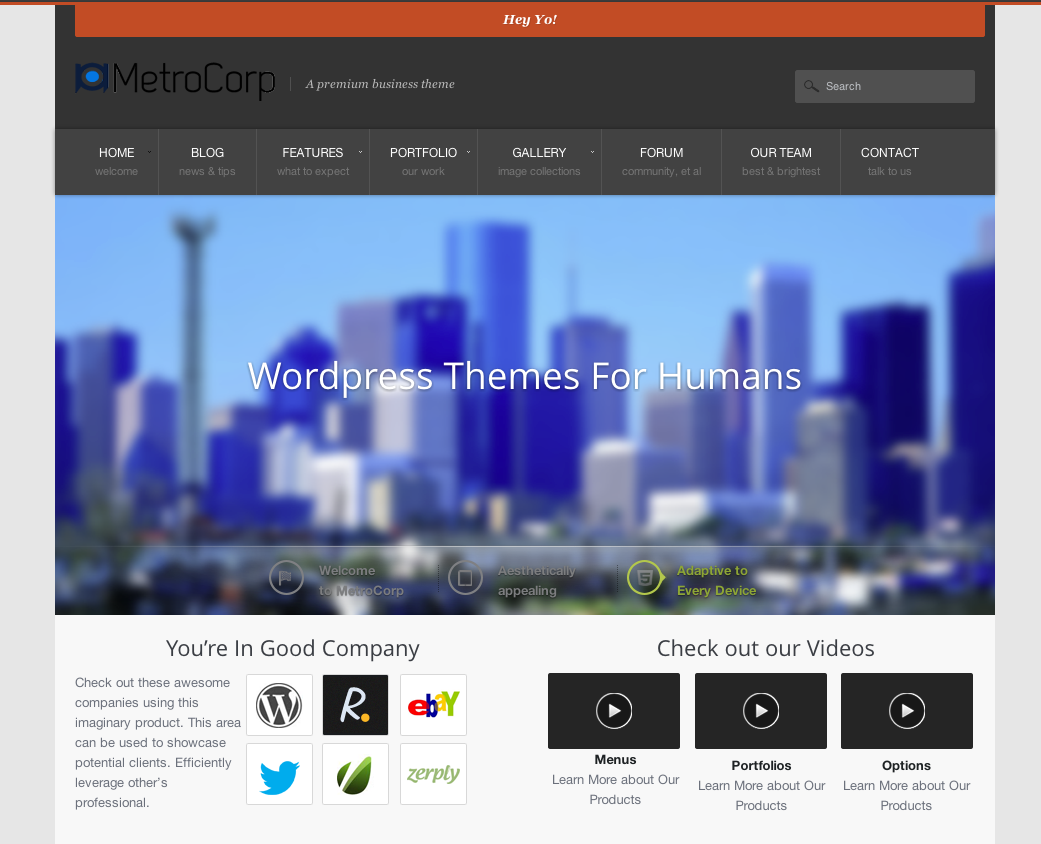Click the Hey Yo! orange banner
Image resolution: width=1041 pixels, height=844 pixels.
coord(529,20)
